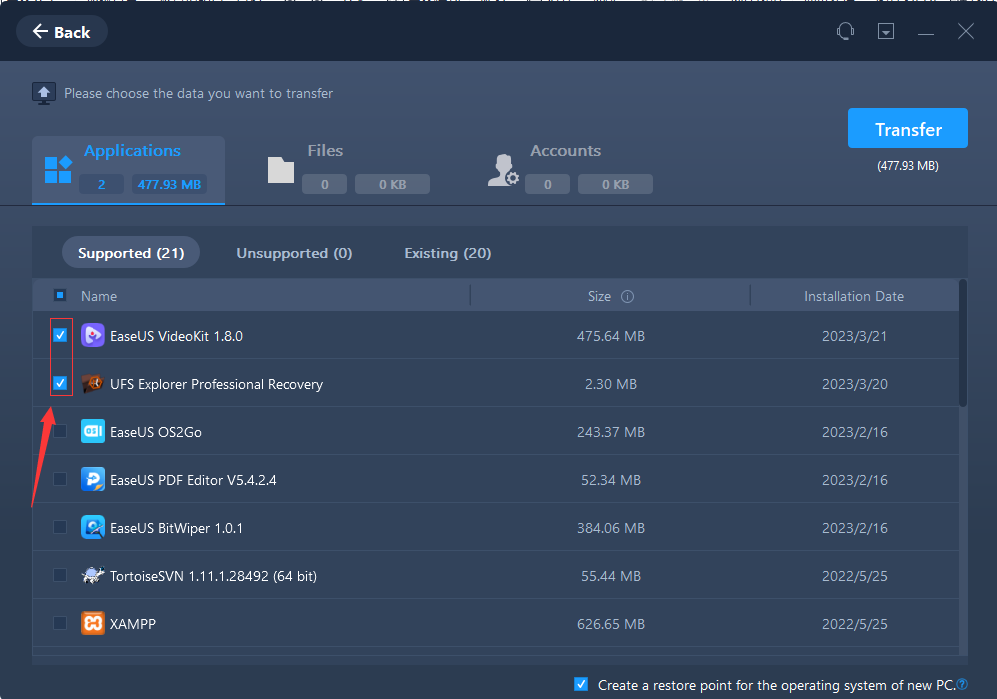Click the EaseUS OS2Go app icon
Image resolution: width=997 pixels, height=699 pixels.
click(93, 432)
